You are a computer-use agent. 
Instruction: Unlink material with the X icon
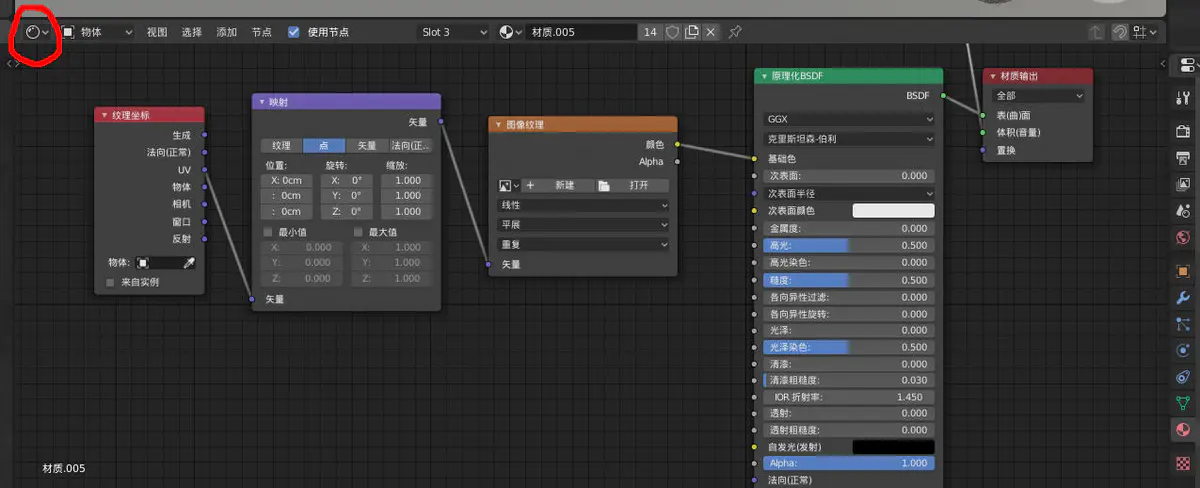pyautogui.click(x=711, y=32)
